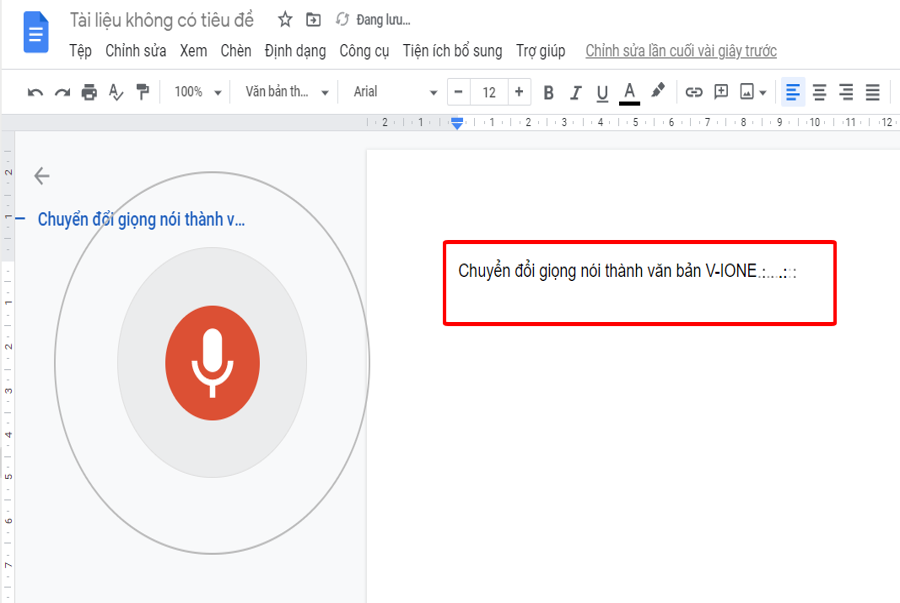
Task: Open the text color picker
Action: [x=630, y=94]
